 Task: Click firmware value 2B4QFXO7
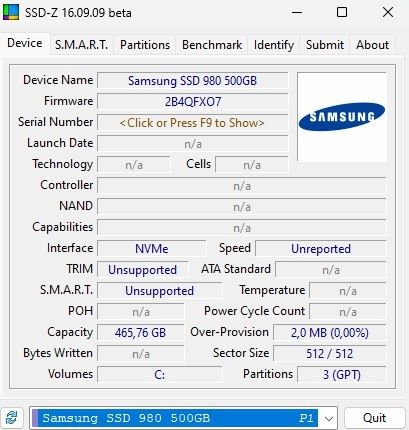[192, 102]
